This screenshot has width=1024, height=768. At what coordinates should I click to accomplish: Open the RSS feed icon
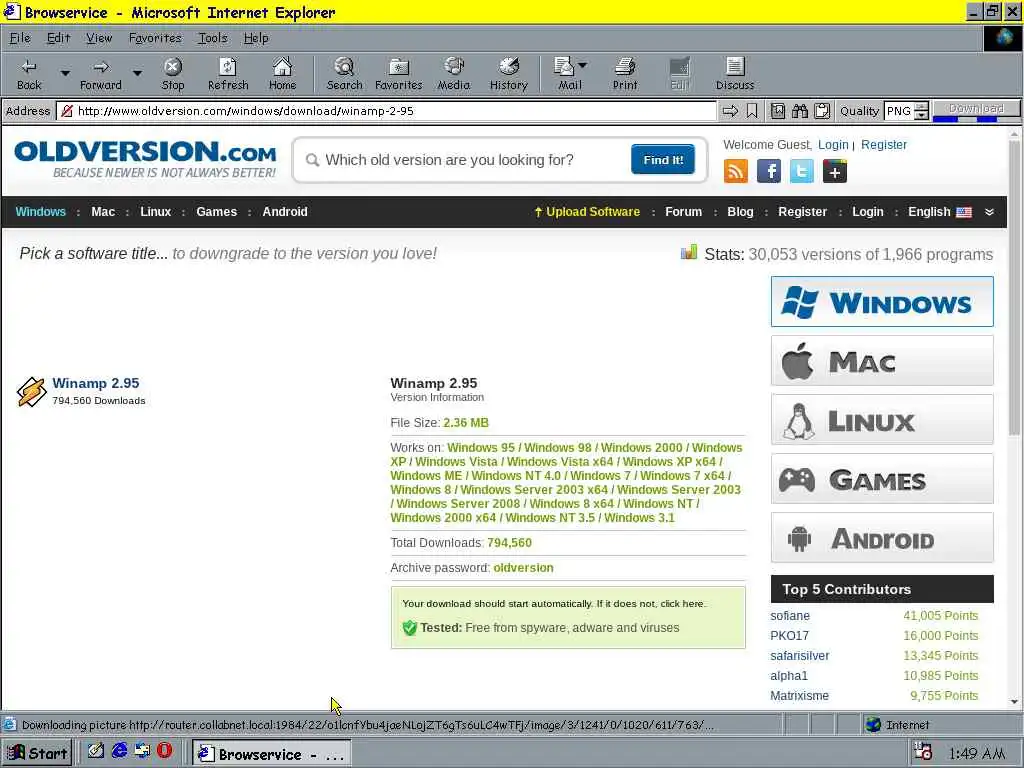(x=735, y=172)
